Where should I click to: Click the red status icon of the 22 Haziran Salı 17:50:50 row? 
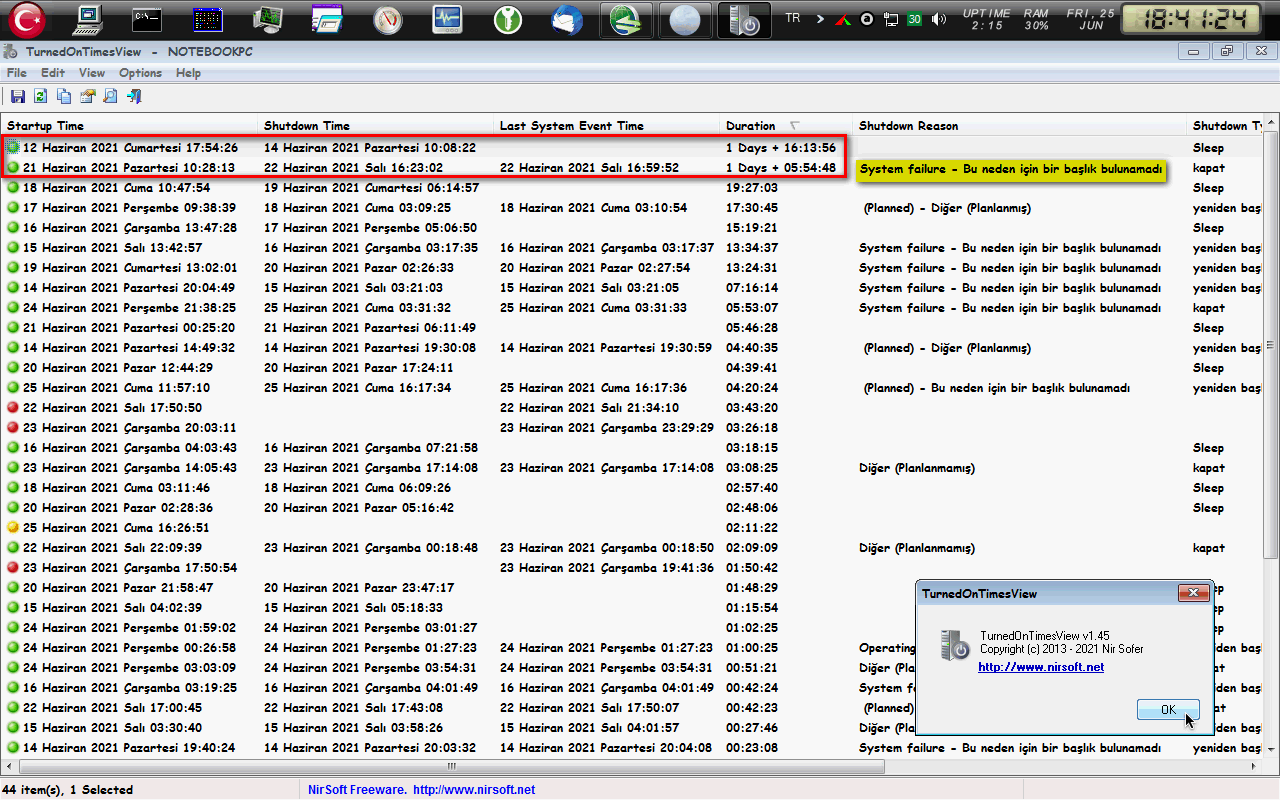tap(13, 408)
